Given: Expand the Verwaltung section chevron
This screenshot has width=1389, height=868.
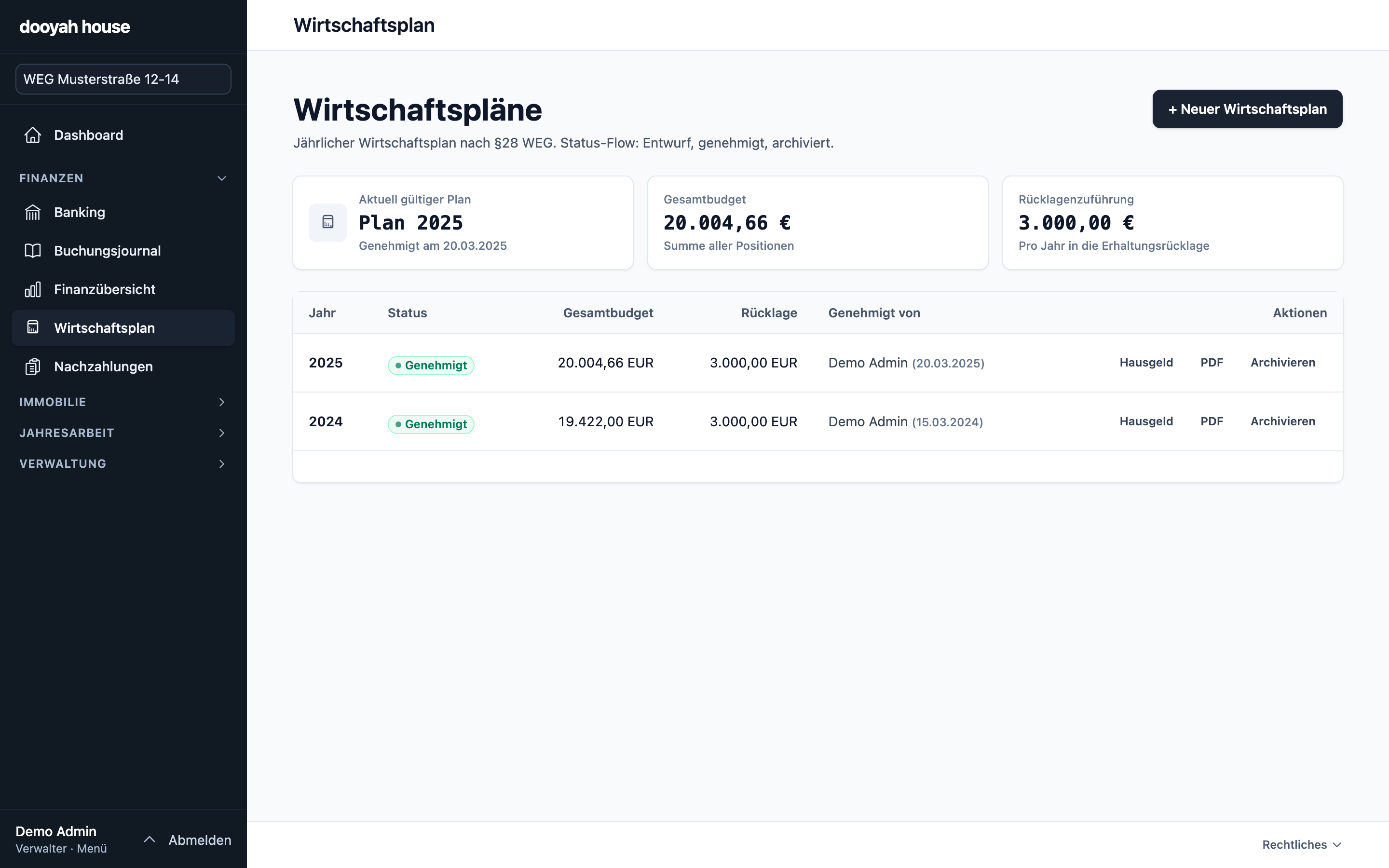Looking at the screenshot, I should (x=222, y=464).
